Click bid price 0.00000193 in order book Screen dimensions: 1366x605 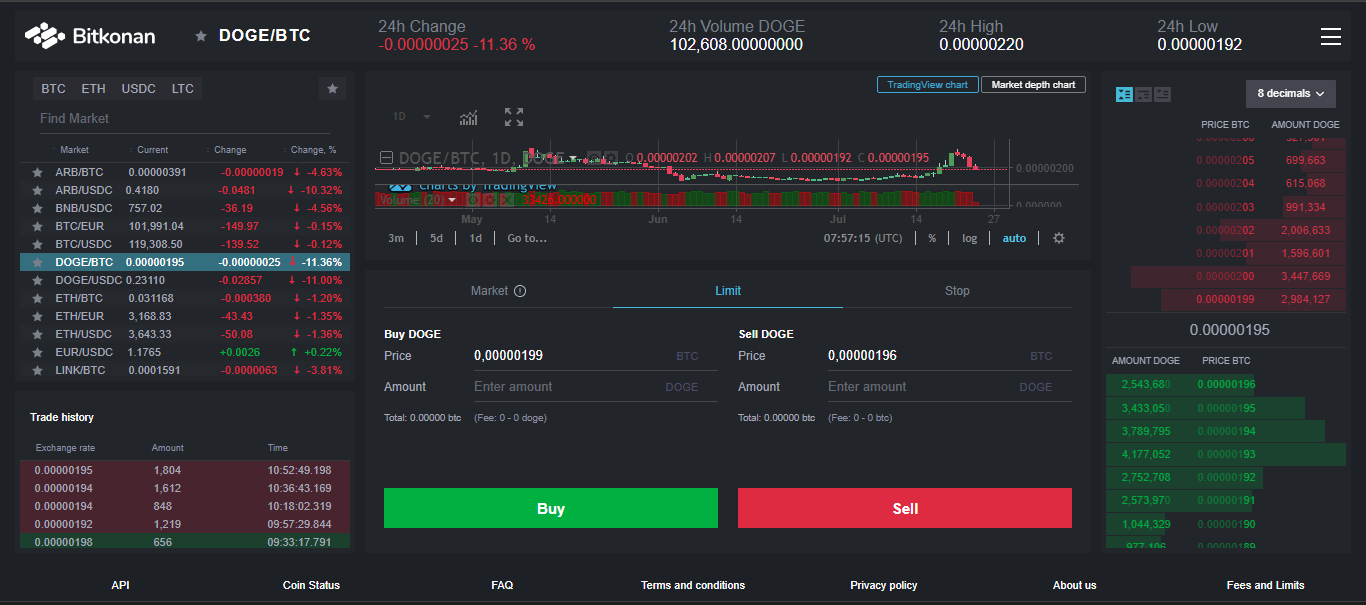[x=1226, y=454]
